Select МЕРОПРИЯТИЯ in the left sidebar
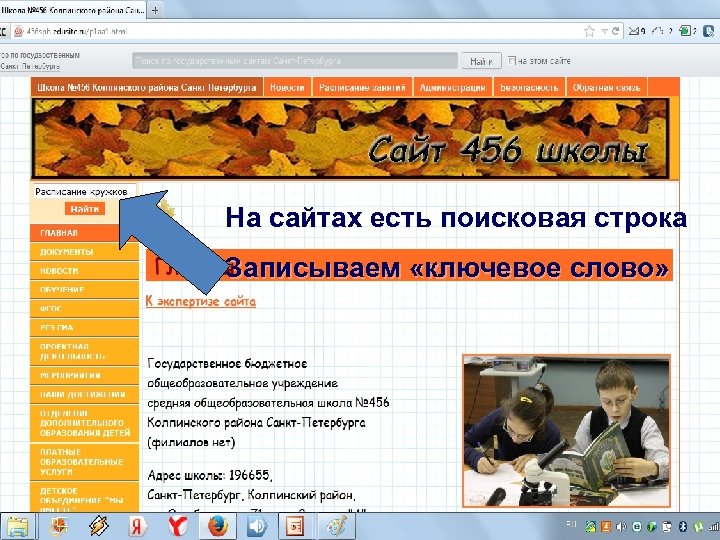 click(x=84, y=376)
